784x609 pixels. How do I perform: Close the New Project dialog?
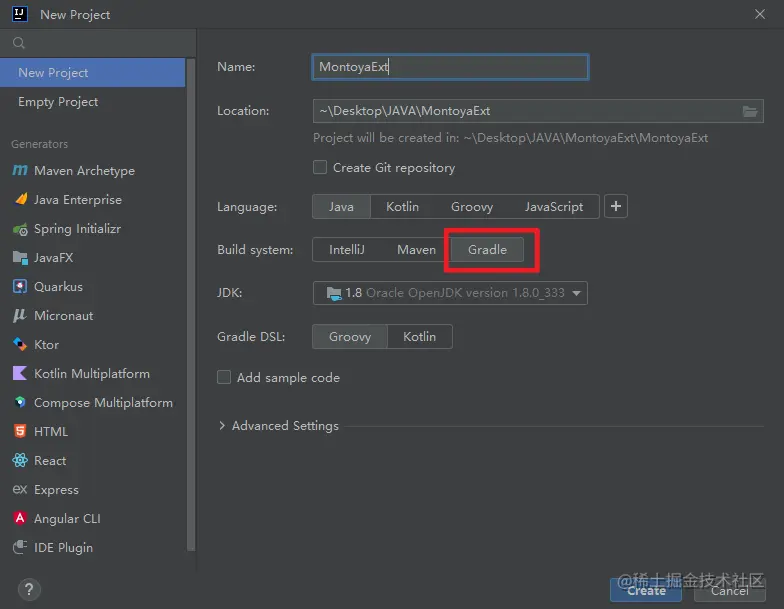[x=760, y=14]
